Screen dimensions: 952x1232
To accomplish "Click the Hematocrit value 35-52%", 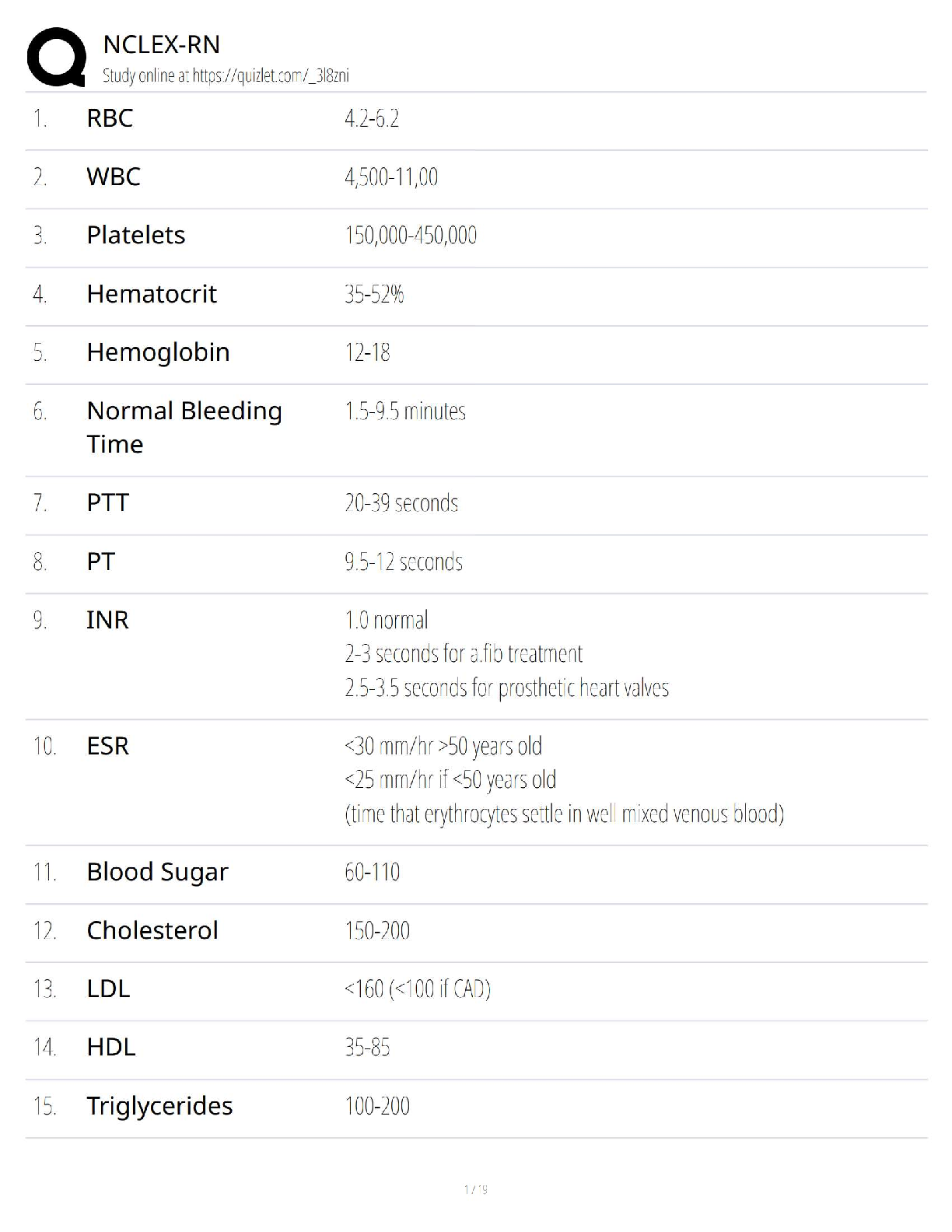I will [373, 294].
